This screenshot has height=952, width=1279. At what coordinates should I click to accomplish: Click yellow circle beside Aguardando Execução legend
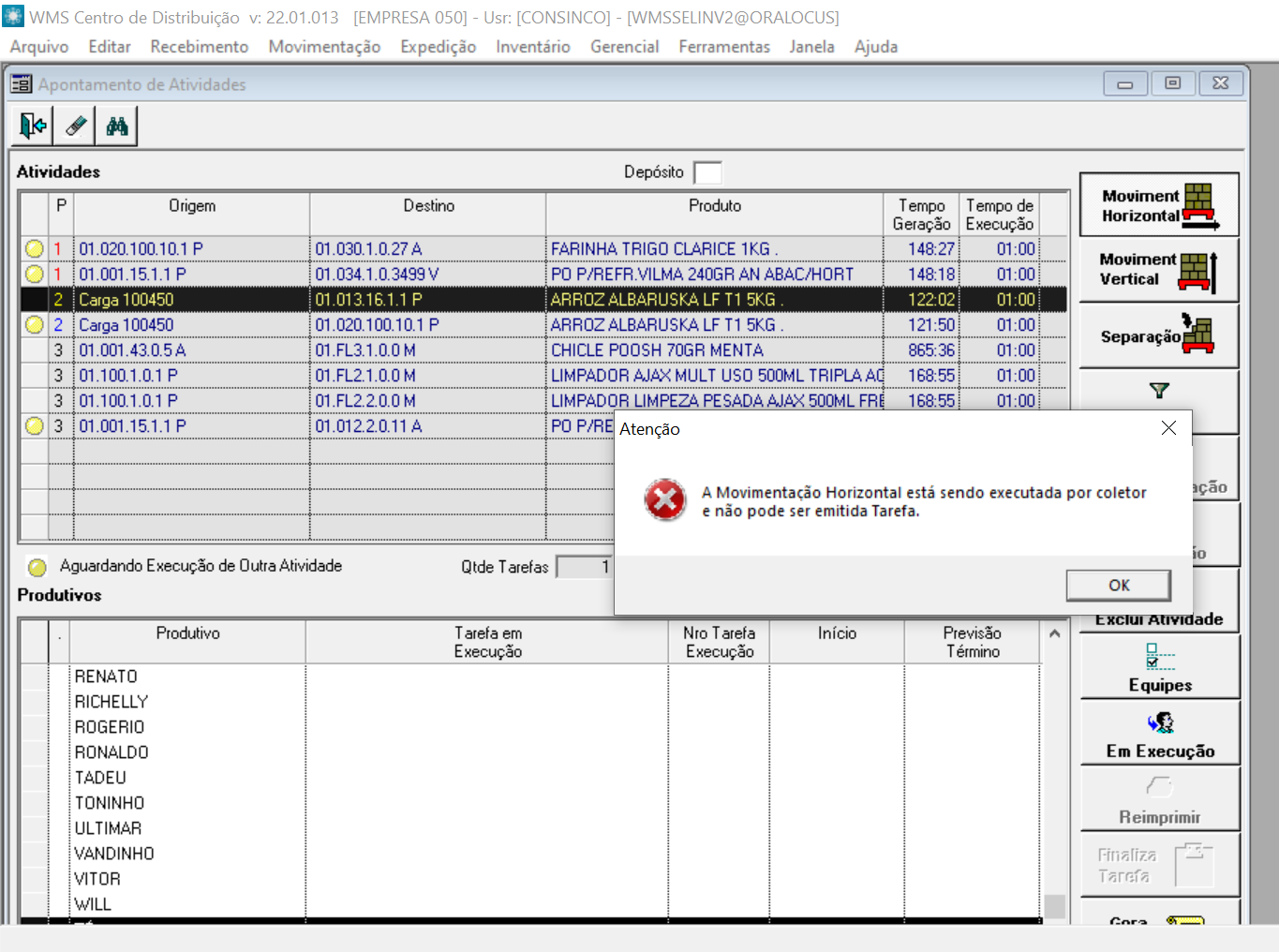(x=37, y=567)
